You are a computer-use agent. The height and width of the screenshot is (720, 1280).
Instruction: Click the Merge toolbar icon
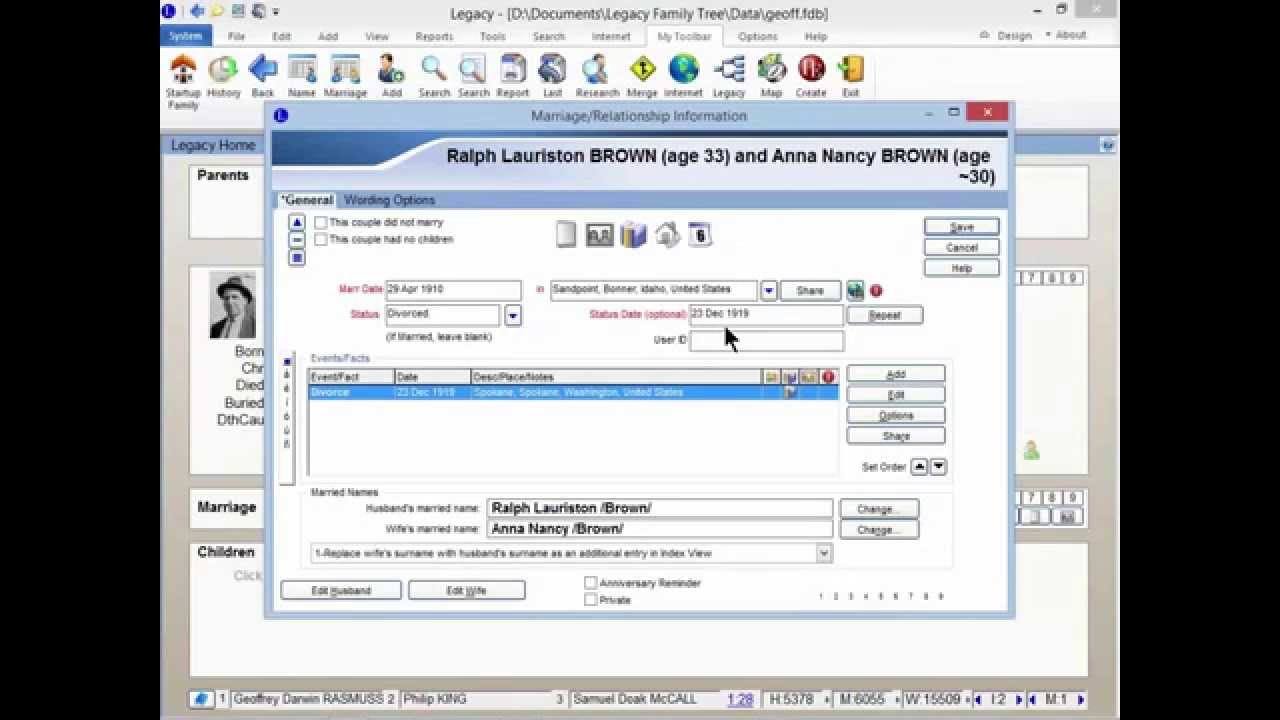pyautogui.click(x=642, y=77)
